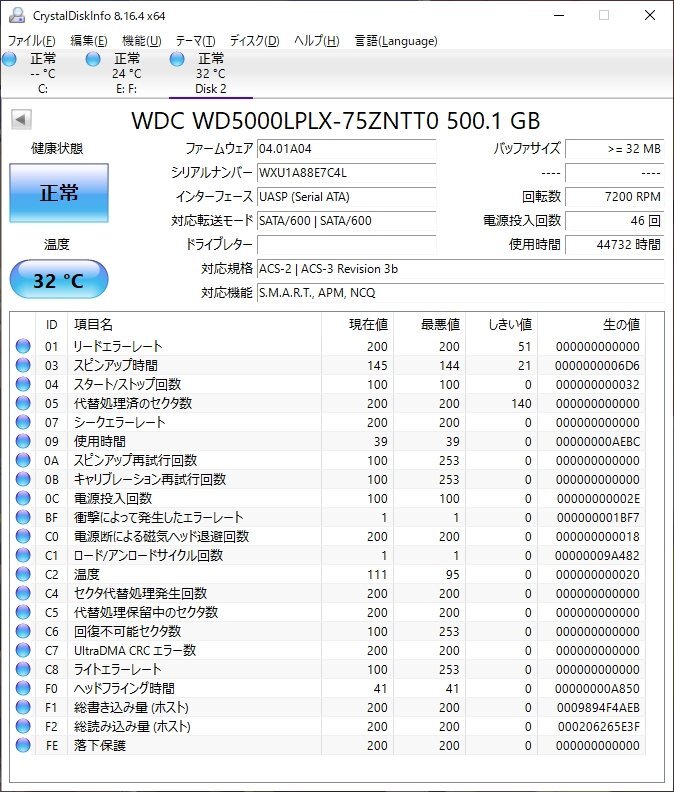Open the ディスク(D) menu
Viewport: 674px width, 792px height.
click(255, 41)
